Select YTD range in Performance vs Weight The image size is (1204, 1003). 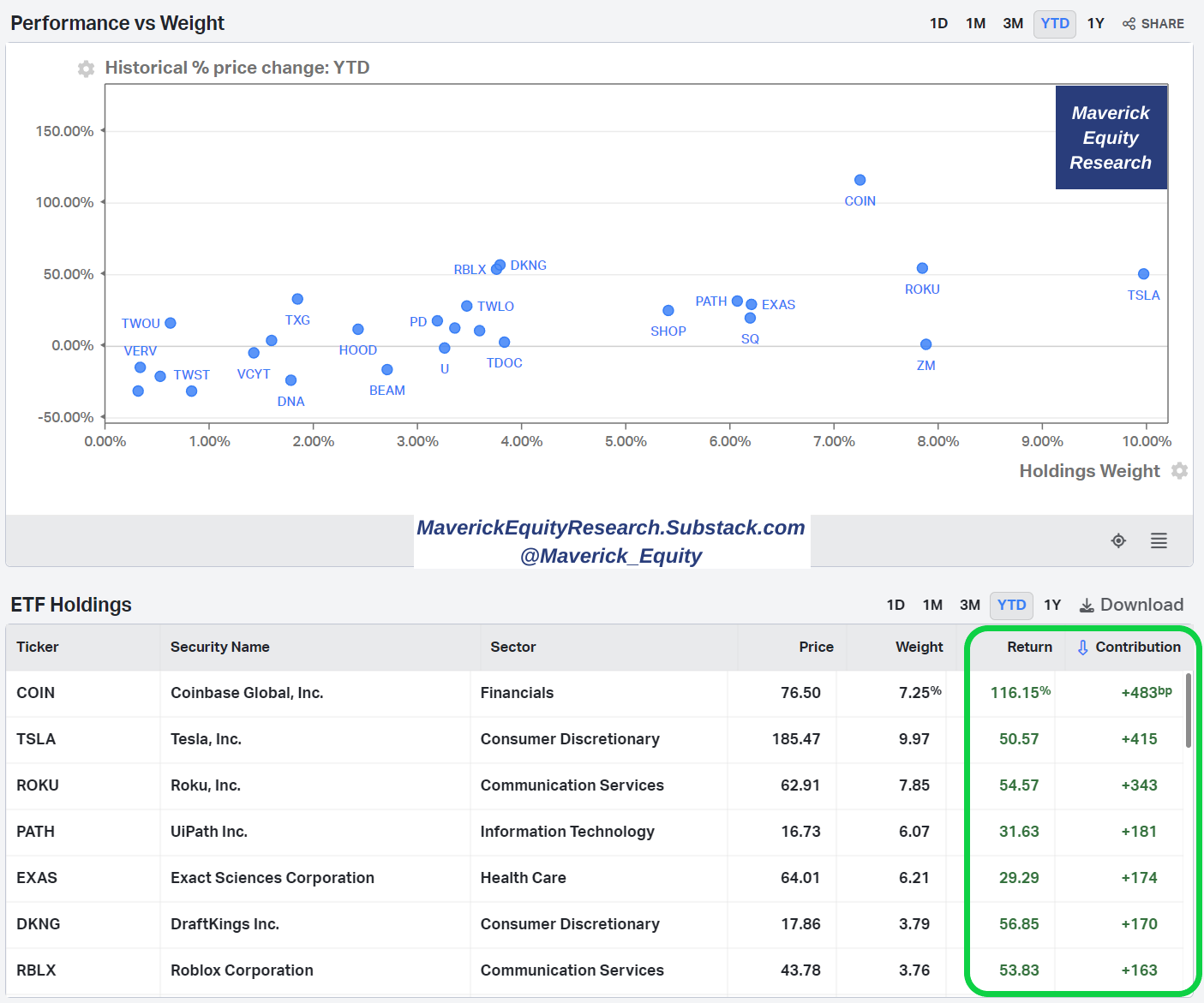(x=1055, y=24)
